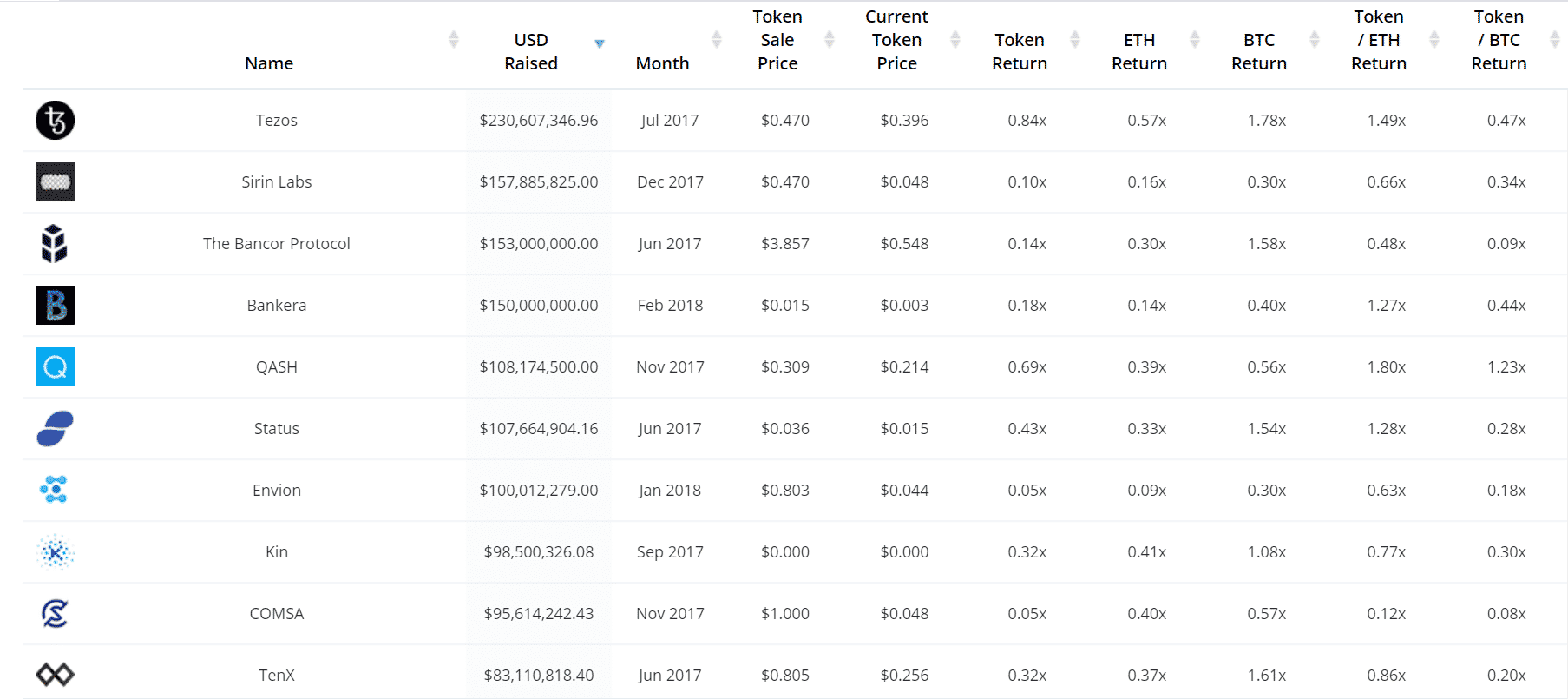Screen dimensions: 1568x699
Task: Select the Status name cell
Action: point(277,429)
